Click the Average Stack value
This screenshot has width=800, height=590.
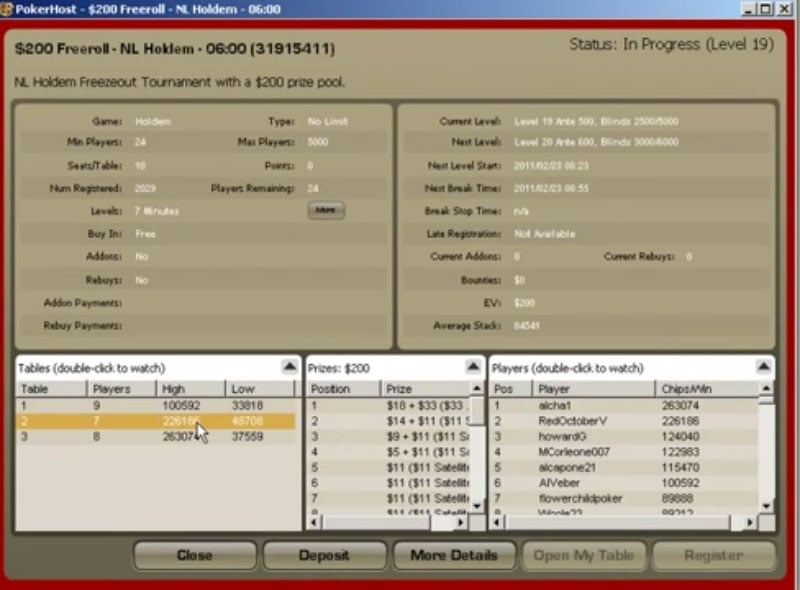[x=527, y=326]
